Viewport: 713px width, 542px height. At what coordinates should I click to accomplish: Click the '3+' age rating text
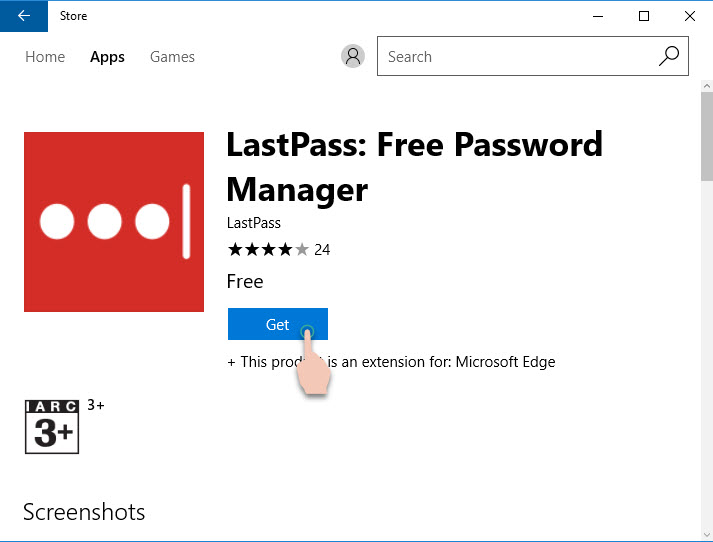click(96, 405)
